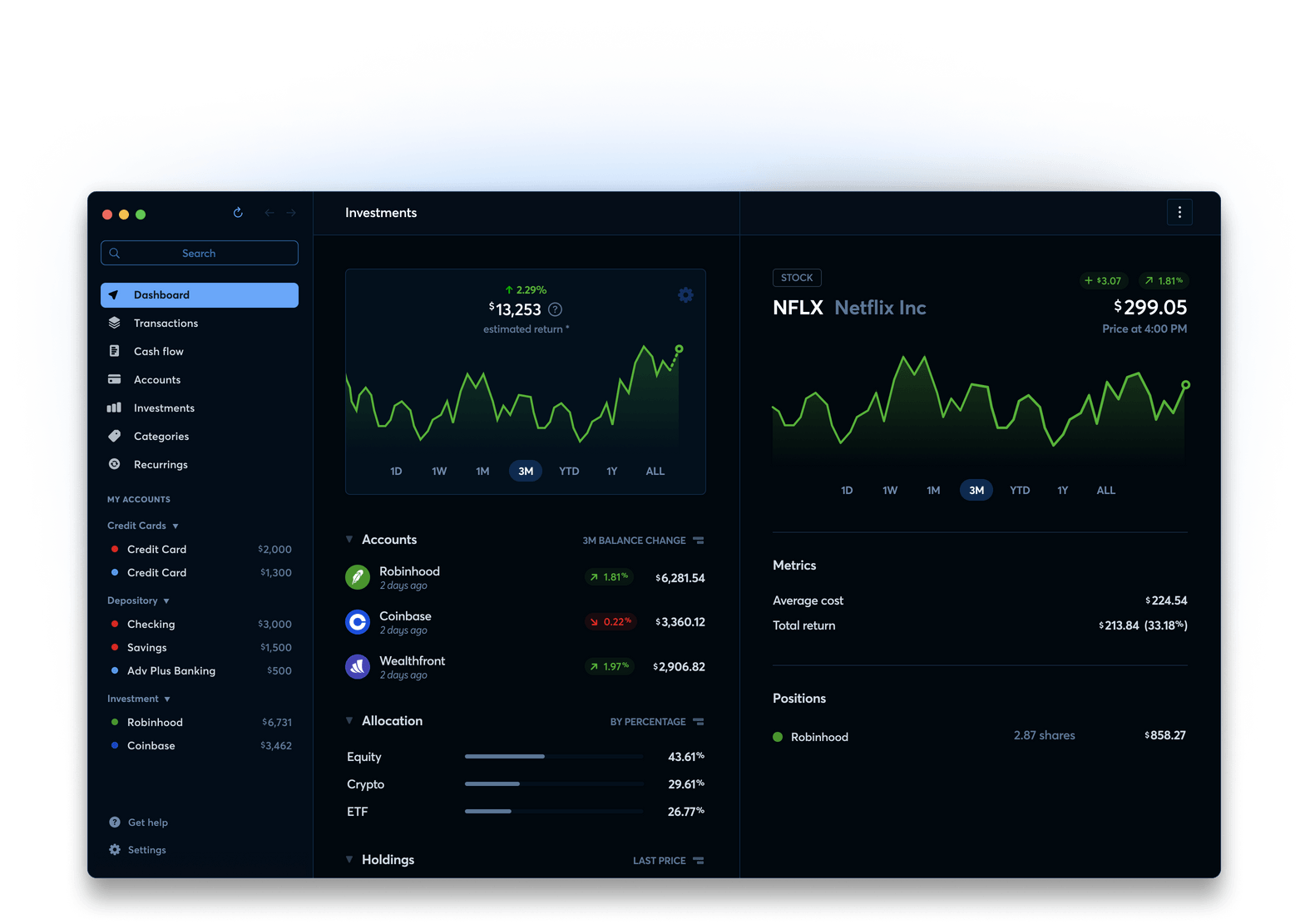Click the help question mark near $13,253
The width and height of the screenshot is (1310, 924).
tap(556, 309)
